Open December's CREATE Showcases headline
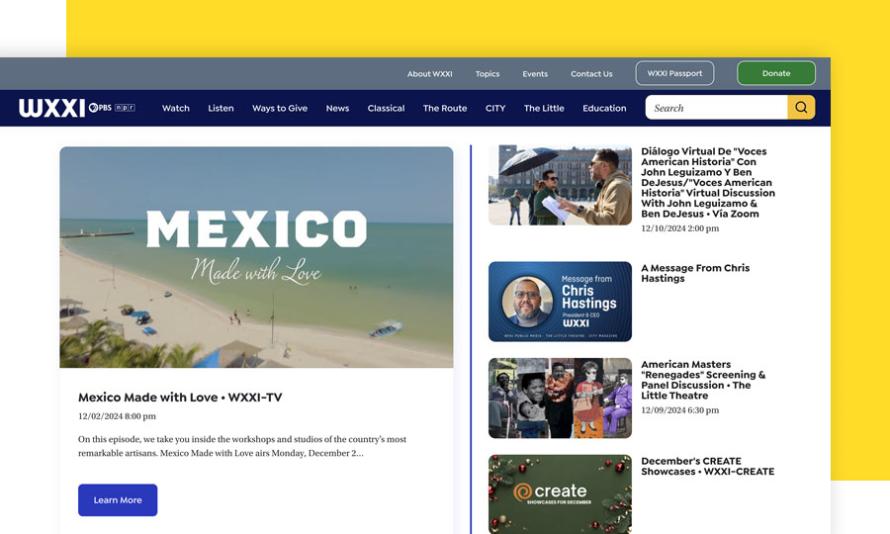This screenshot has width=890, height=534. pos(707,466)
